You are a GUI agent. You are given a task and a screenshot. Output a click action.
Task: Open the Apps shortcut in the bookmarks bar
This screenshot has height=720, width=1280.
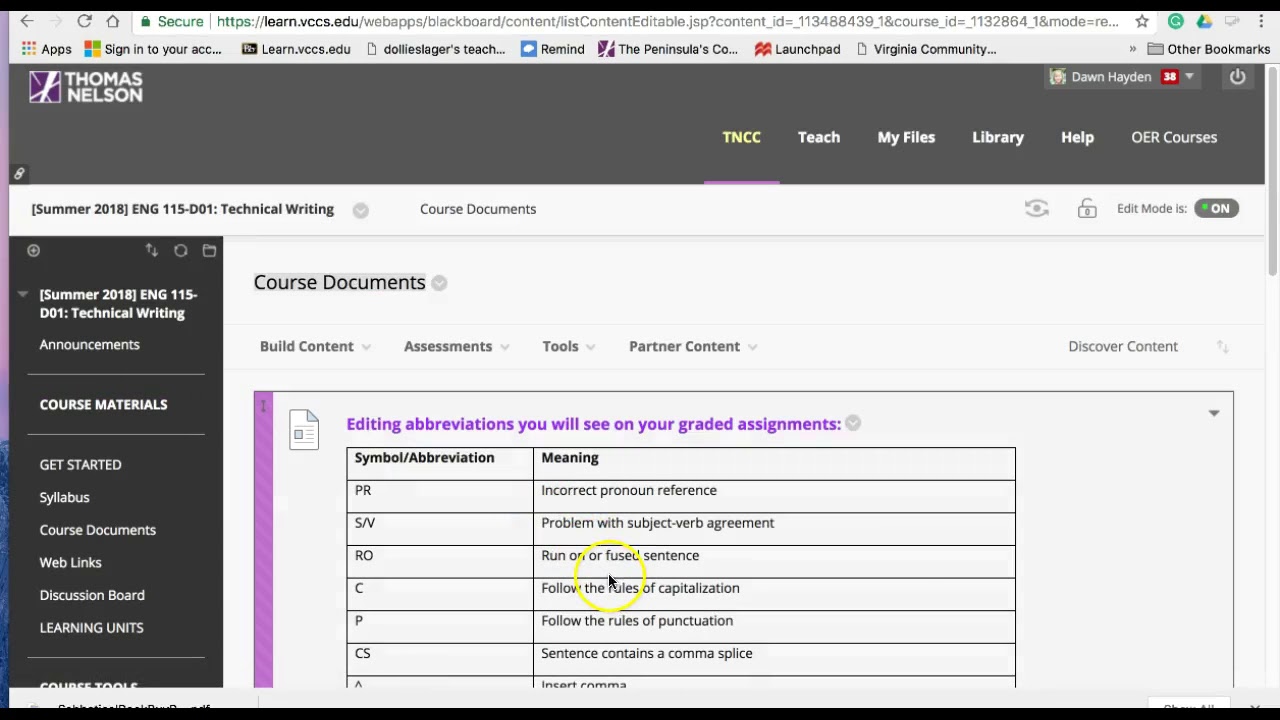[46, 49]
